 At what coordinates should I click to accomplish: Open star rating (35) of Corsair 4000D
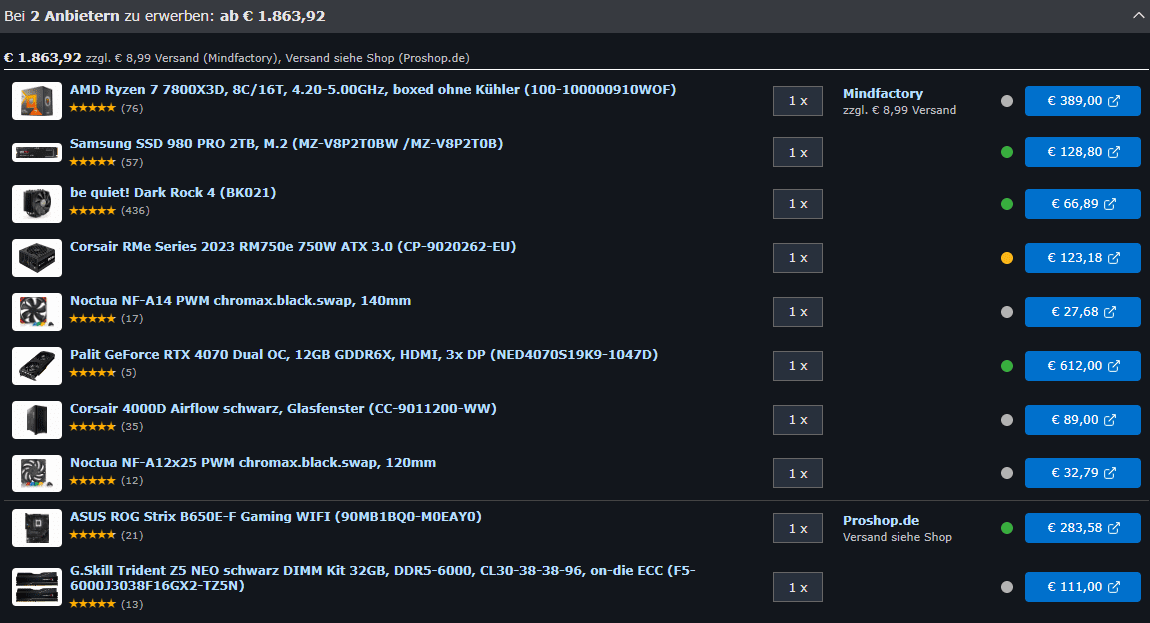point(106,426)
